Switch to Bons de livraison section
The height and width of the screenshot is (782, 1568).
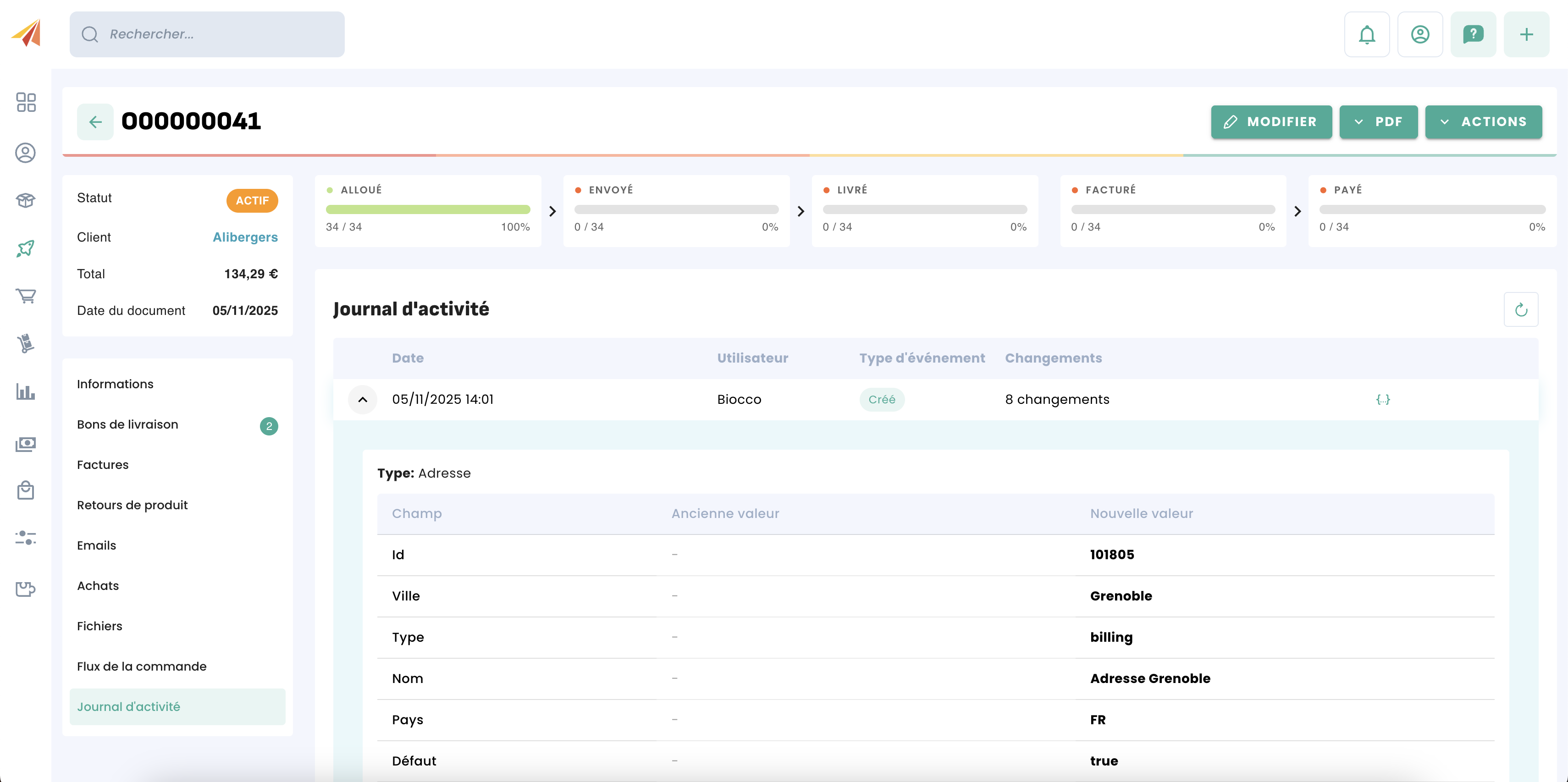click(x=127, y=425)
